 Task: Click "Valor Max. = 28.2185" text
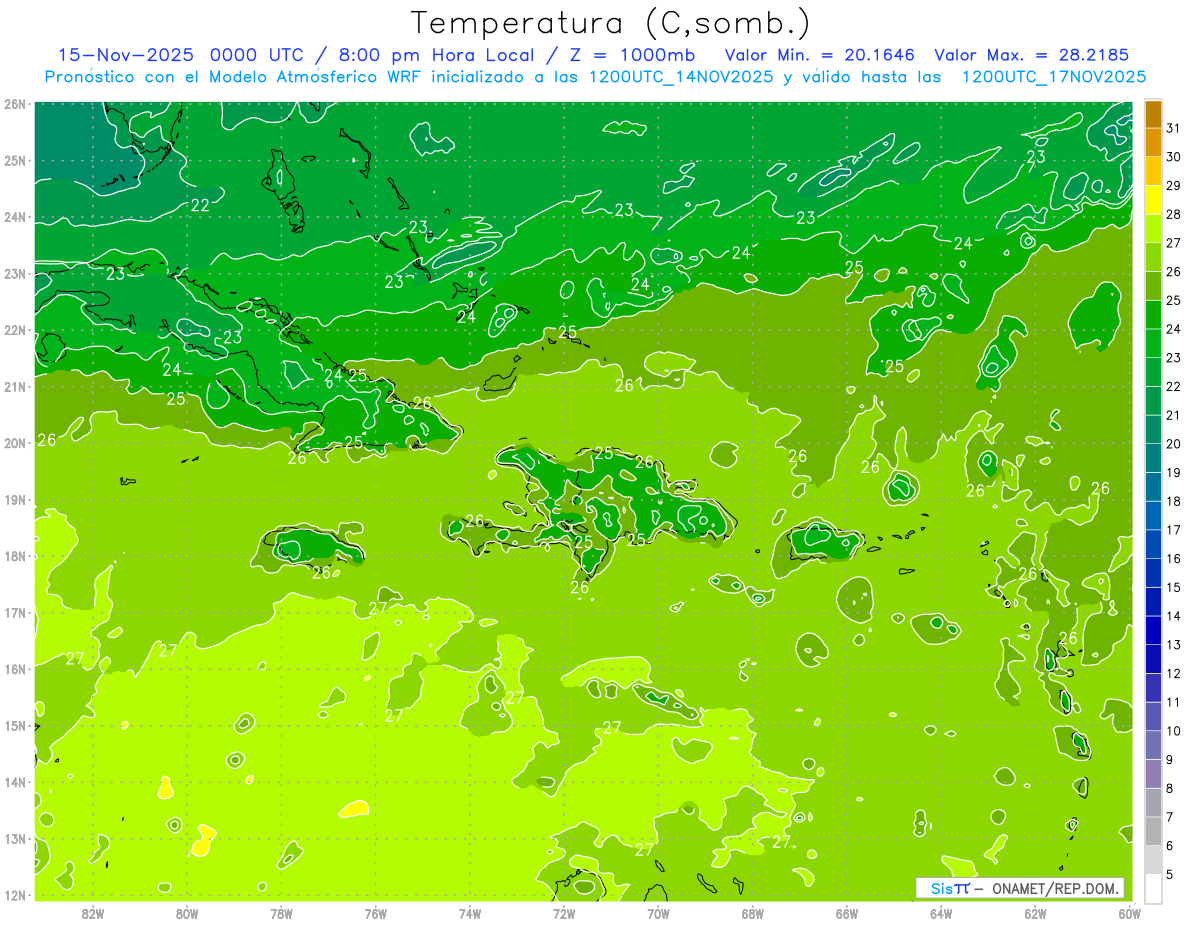1031,55
